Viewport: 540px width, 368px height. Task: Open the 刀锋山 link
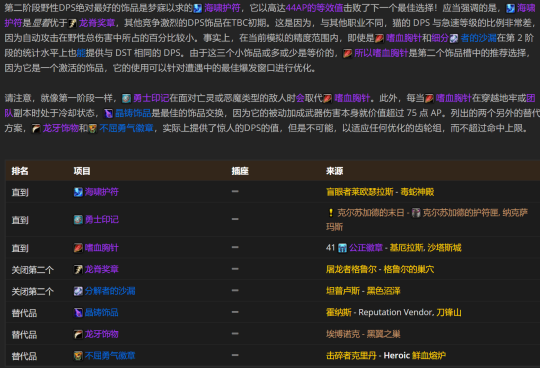point(449,312)
